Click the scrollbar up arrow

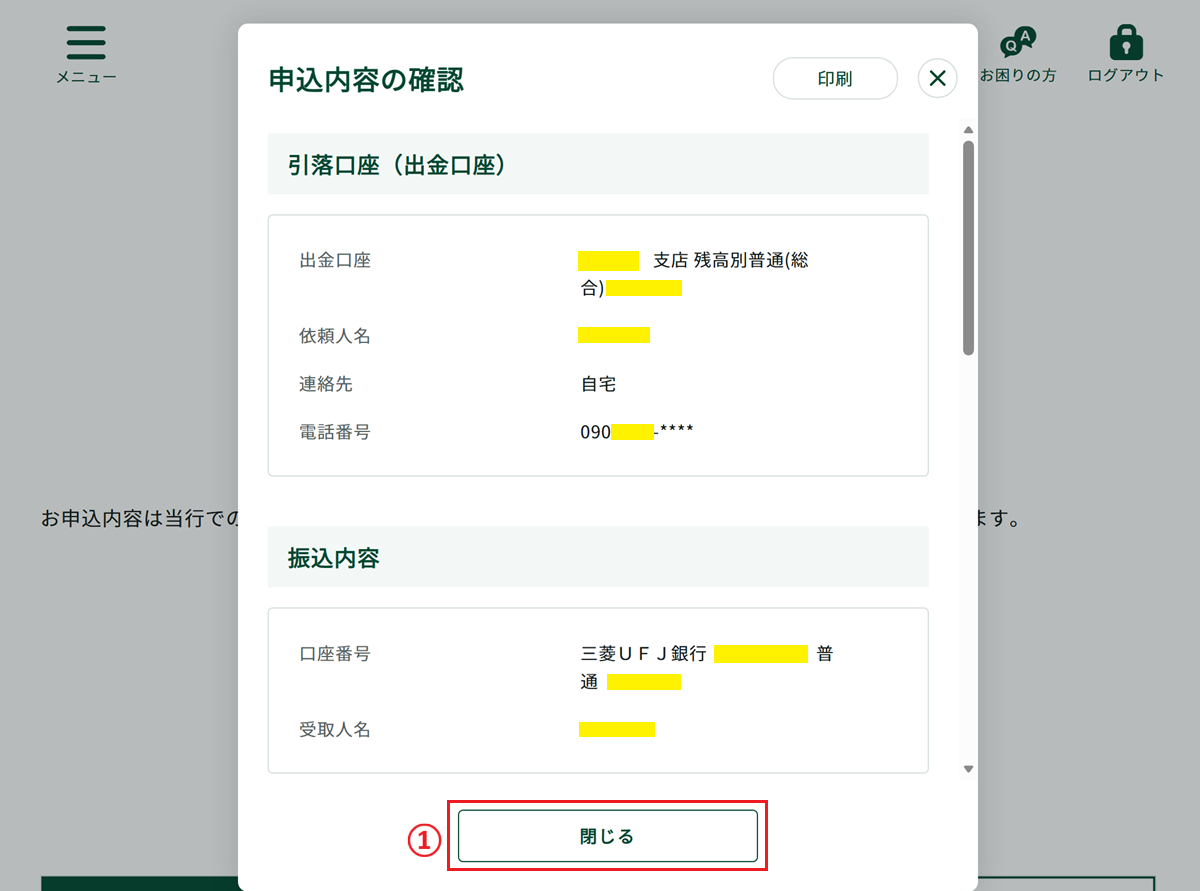[968, 130]
